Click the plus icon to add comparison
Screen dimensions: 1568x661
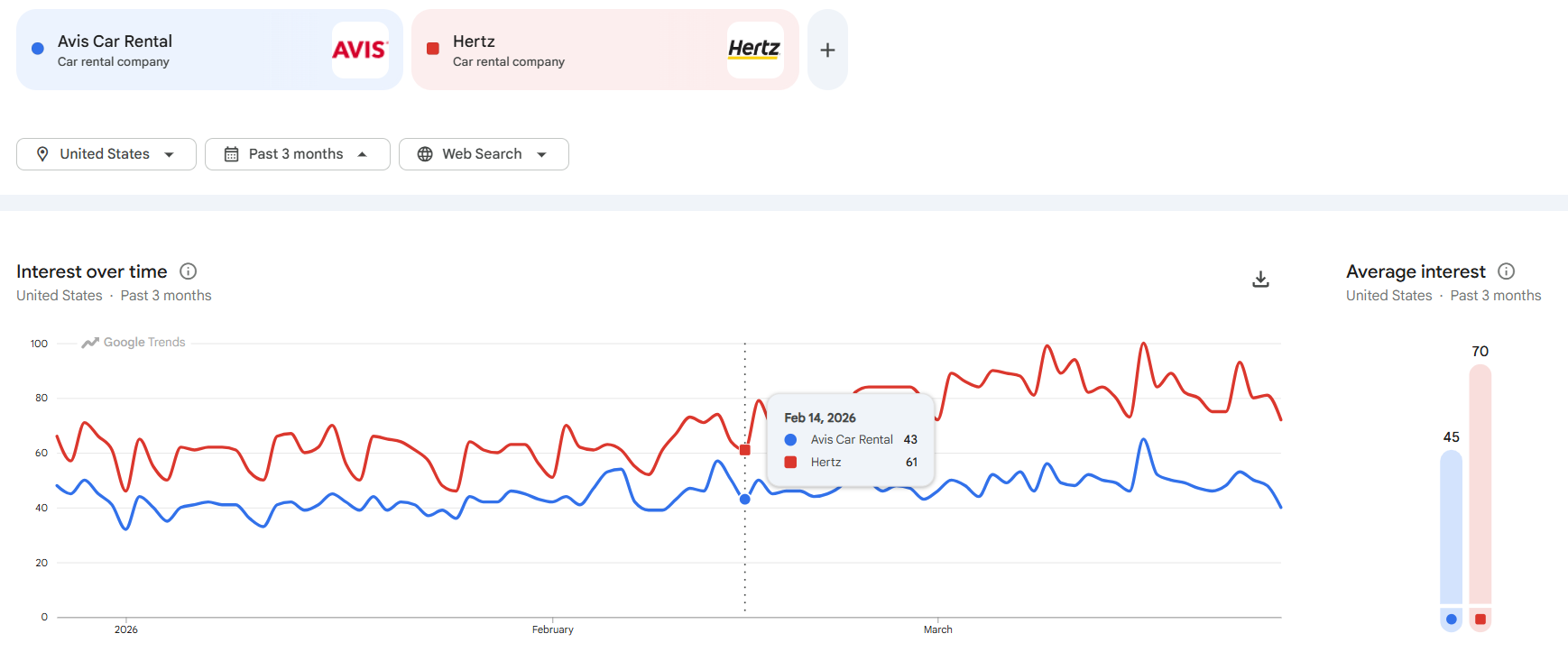pyautogui.click(x=827, y=50)
